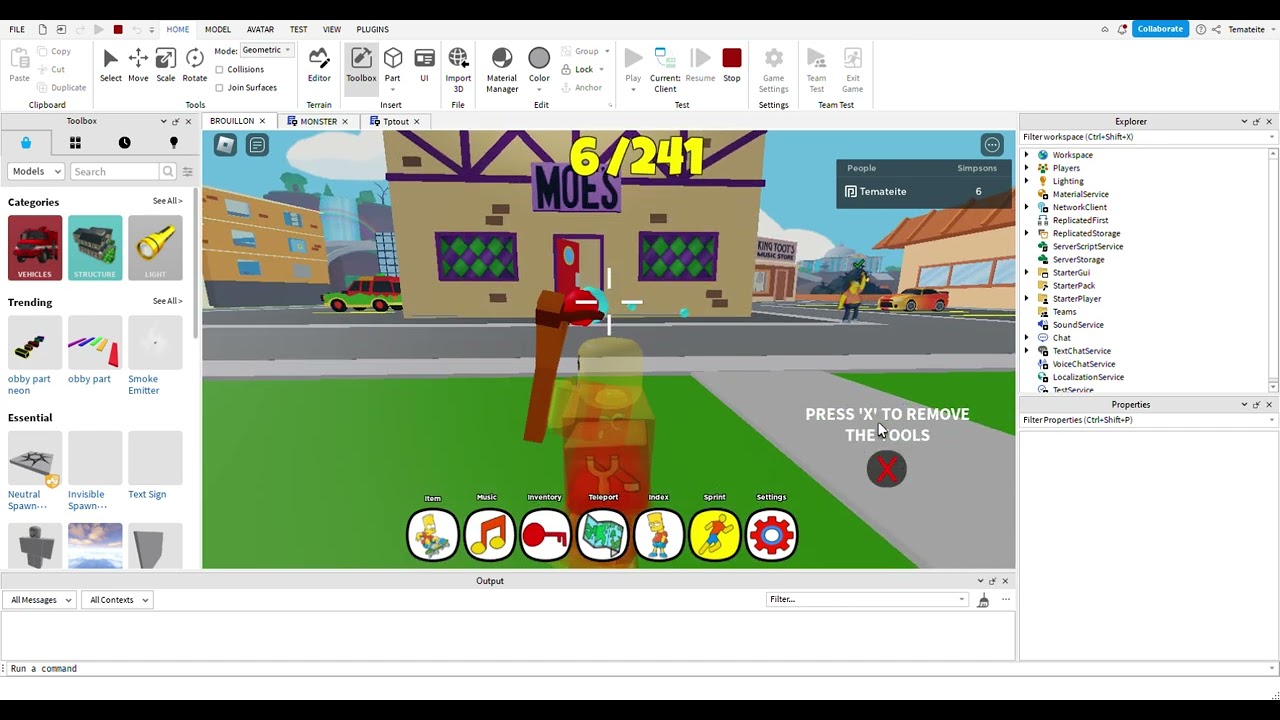Switch view via Current Client button

(665, 70)
